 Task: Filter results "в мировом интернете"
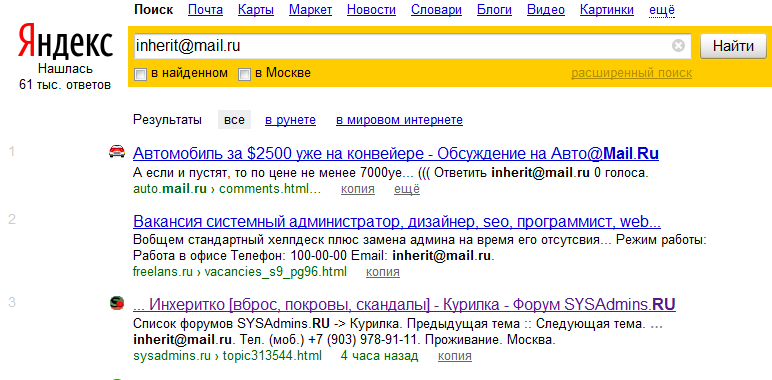pyautogui.click(x=399, y=120)
